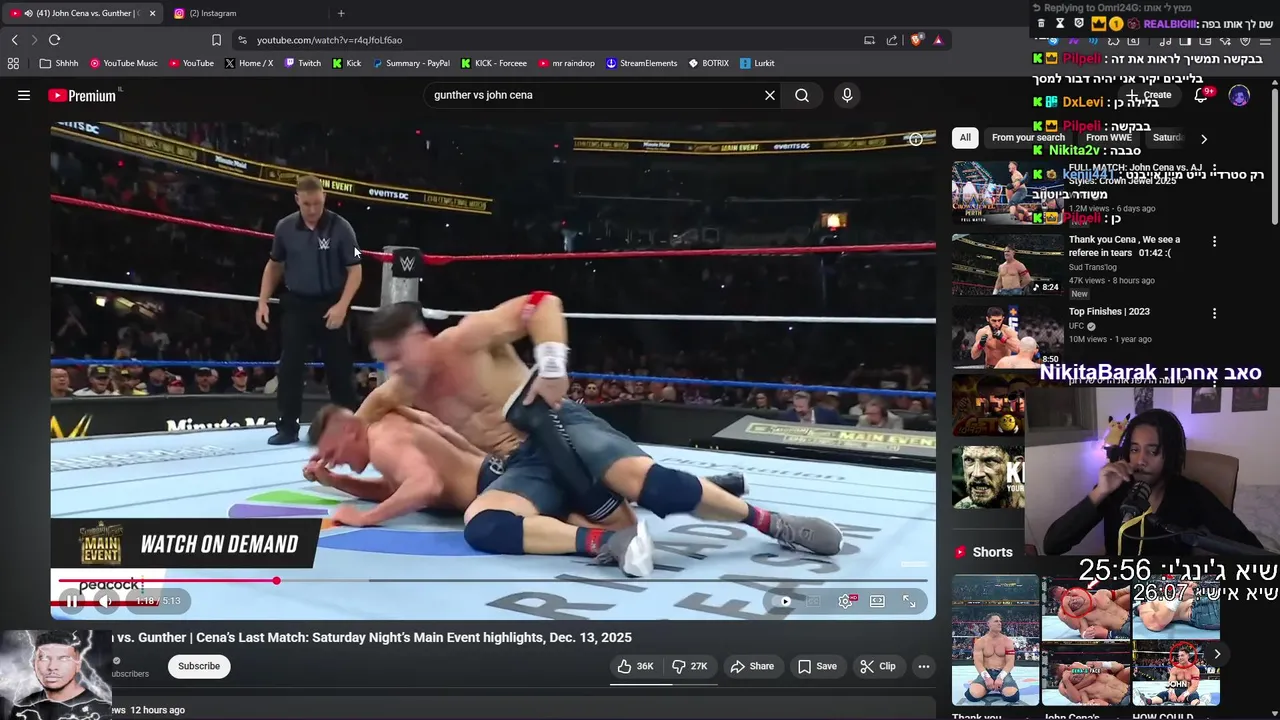Clear the search box text

(x=770, y=95)
